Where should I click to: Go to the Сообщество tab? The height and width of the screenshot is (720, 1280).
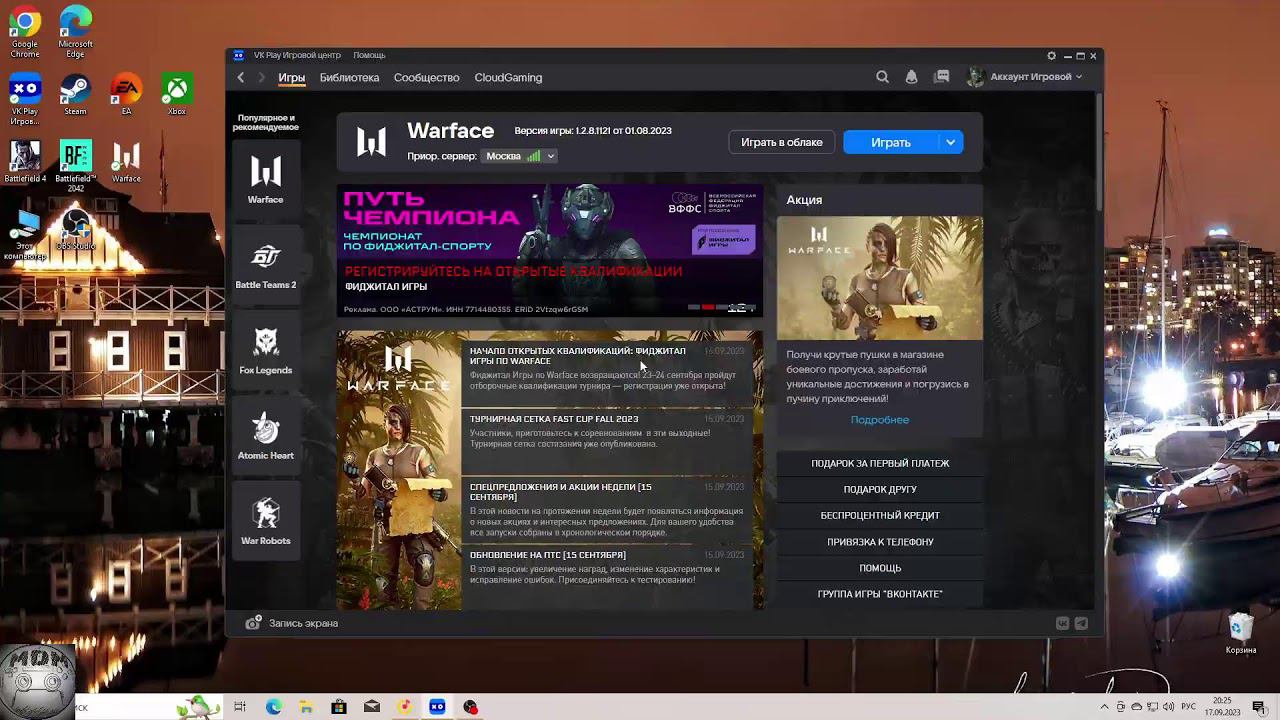coord(426,77)
